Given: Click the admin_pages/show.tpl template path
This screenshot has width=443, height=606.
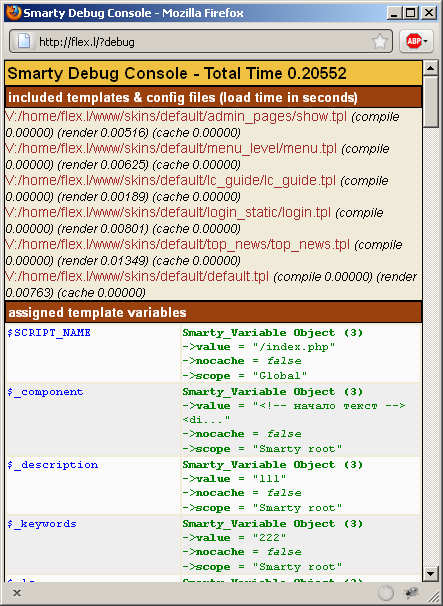Looking at the screenshot, I should click(176, 116).
